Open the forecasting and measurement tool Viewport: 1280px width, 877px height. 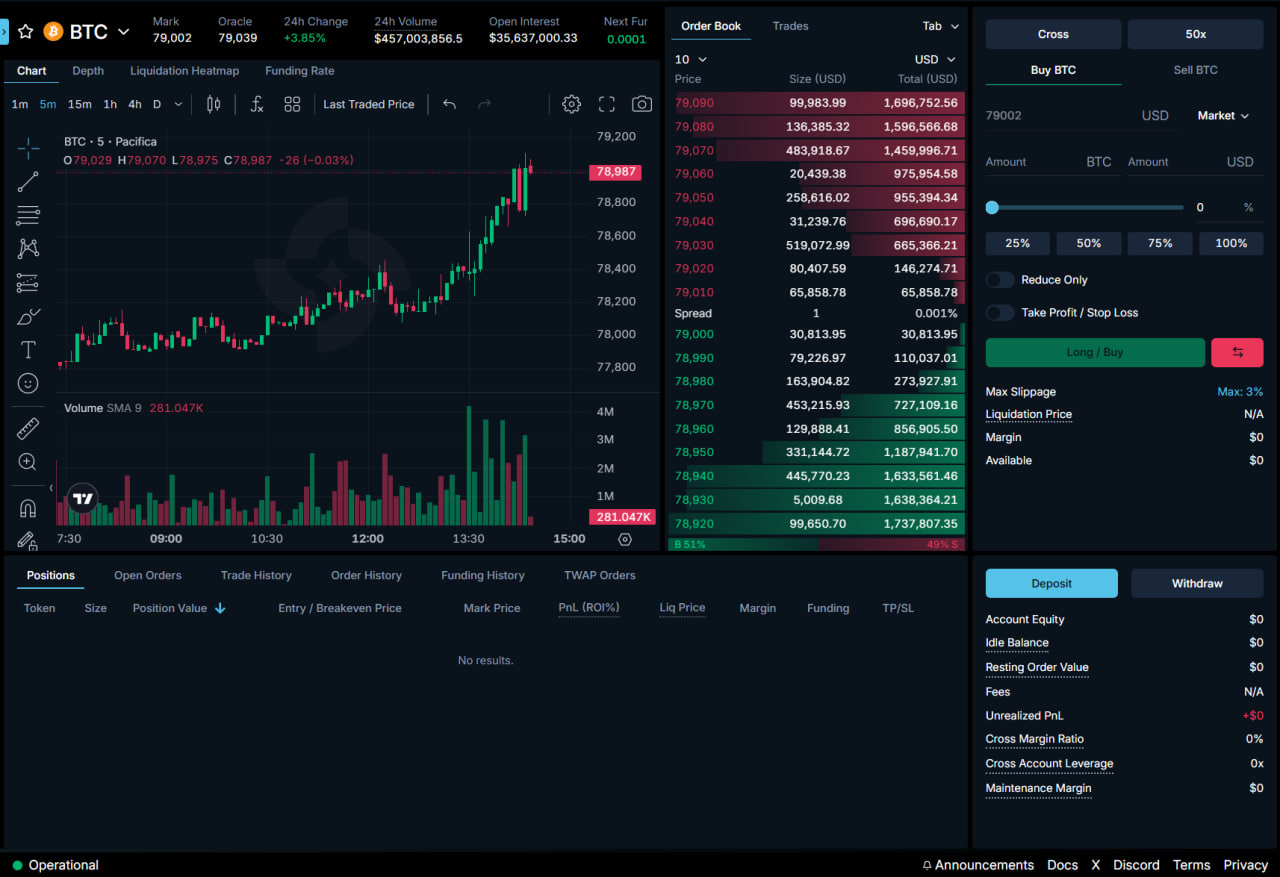tap(28, 283)
